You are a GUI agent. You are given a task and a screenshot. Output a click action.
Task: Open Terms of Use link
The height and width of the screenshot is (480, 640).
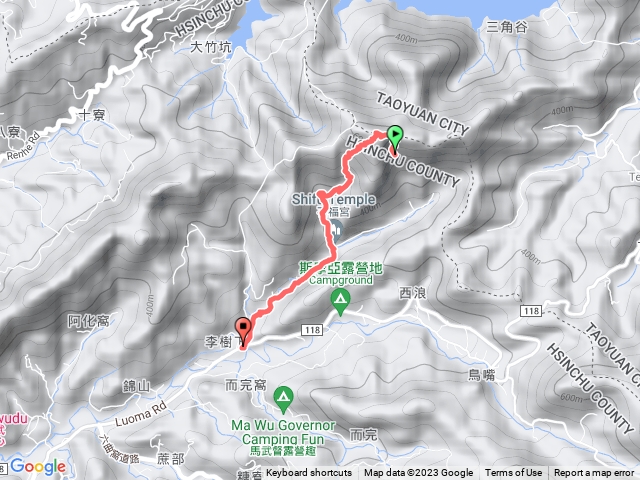pos(513,473)
